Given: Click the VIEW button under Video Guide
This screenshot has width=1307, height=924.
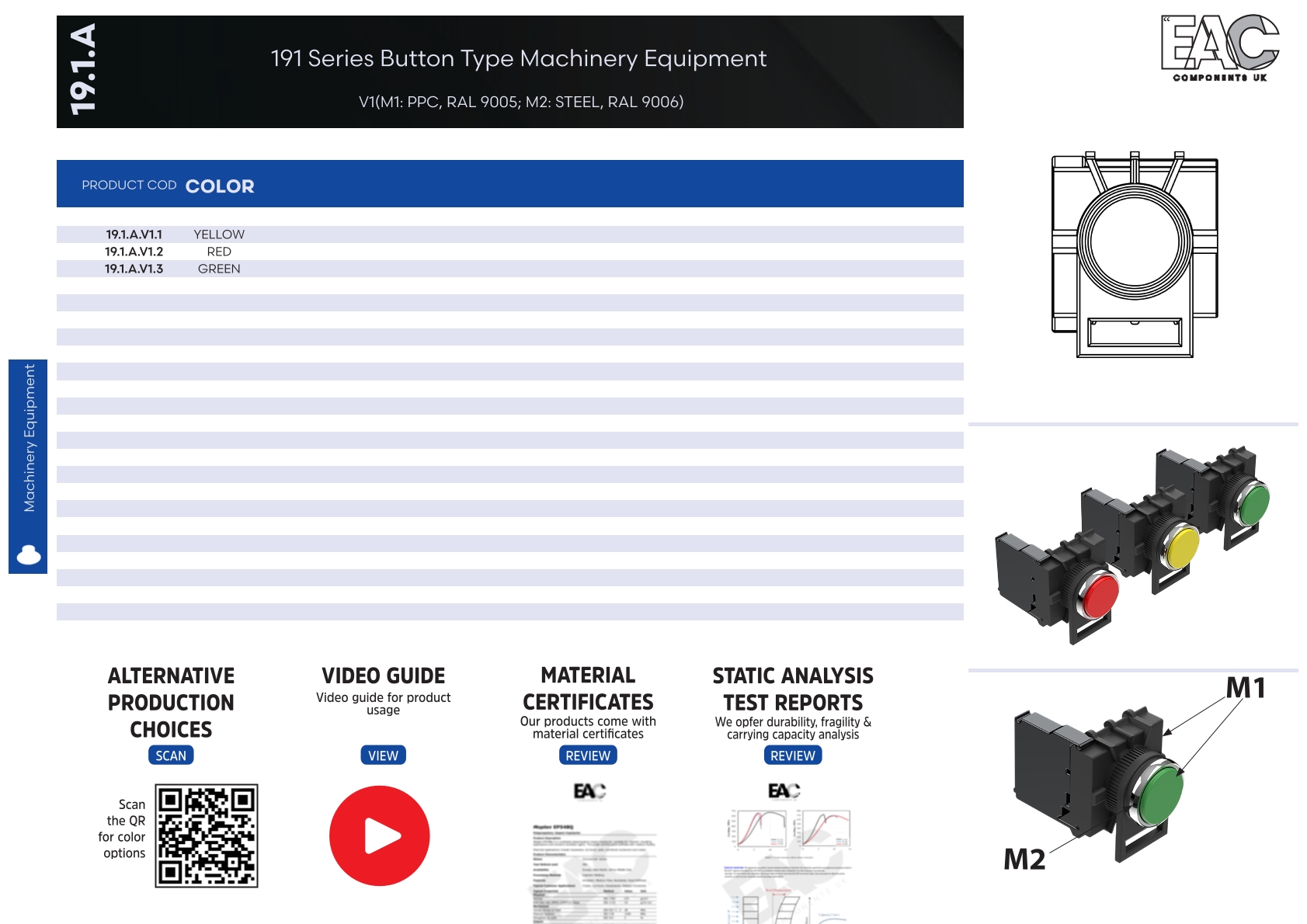Looking at the screenshot, I should [x=383, y=756].
